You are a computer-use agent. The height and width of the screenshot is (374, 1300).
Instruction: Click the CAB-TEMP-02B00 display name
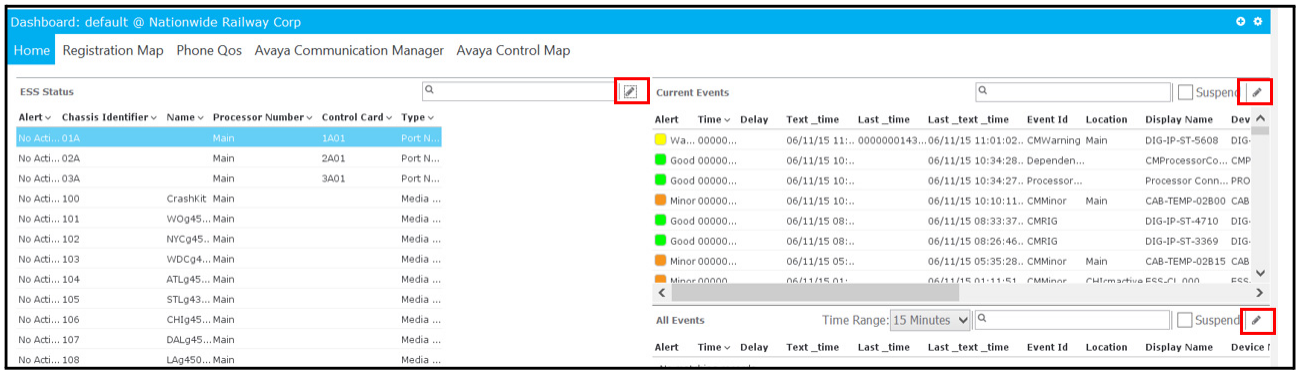[1184, 201]
